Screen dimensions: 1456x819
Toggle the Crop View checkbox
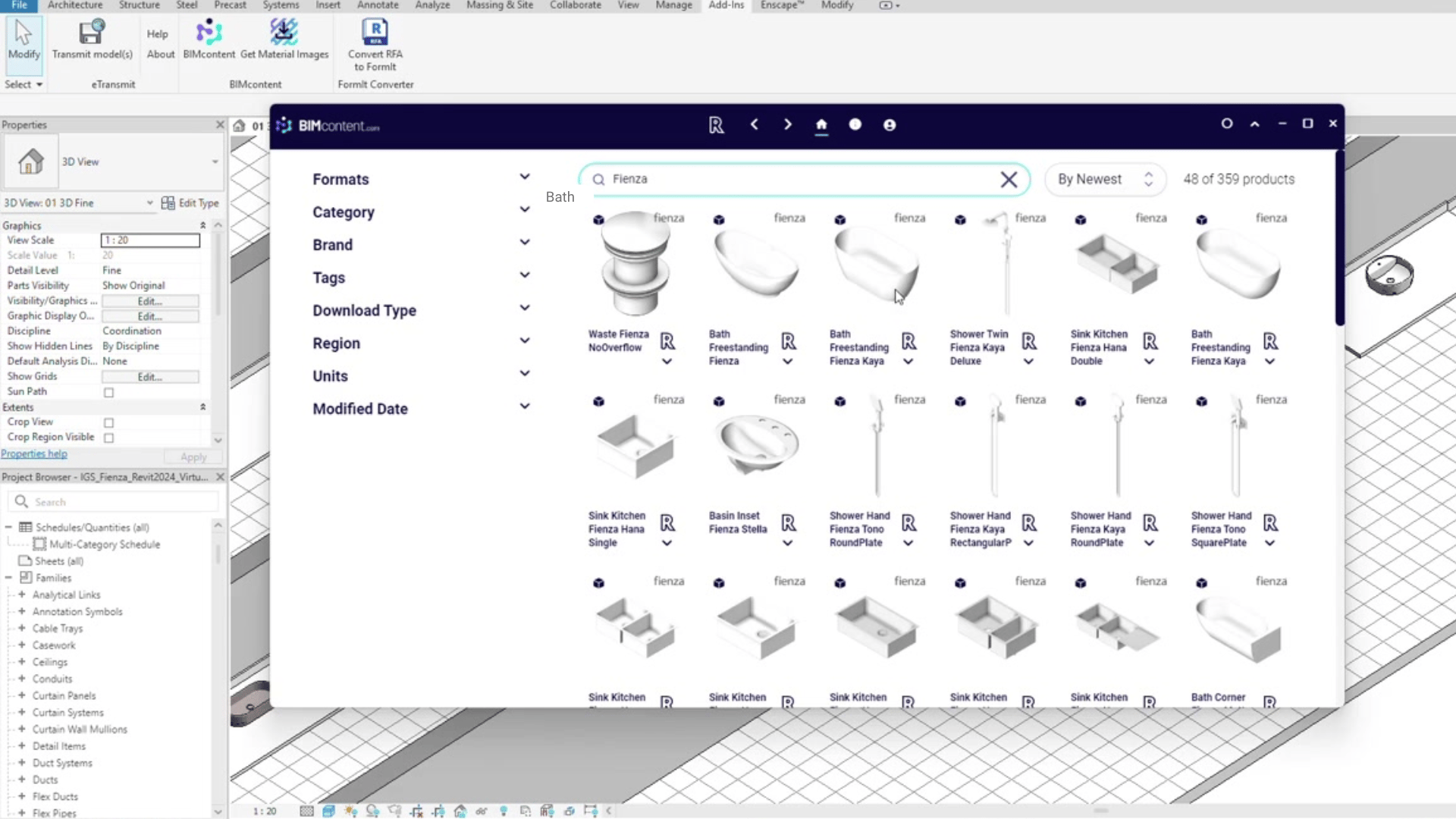pyautogui.click(x=109, y=423)
